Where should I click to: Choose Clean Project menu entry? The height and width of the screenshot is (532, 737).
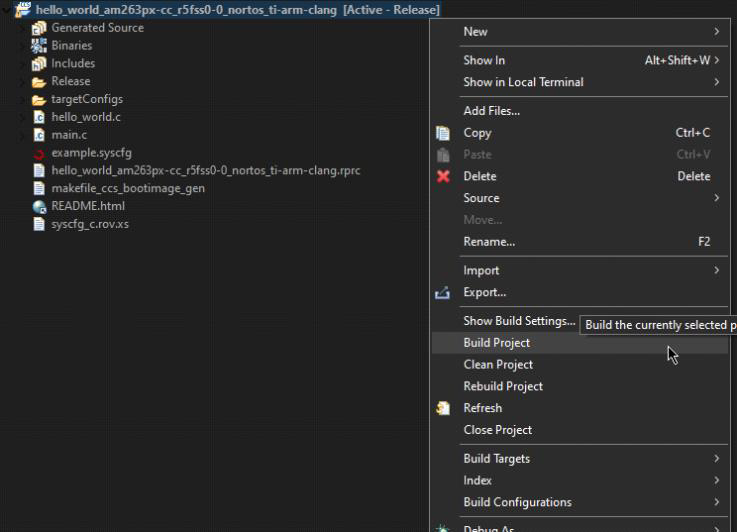coord(498,365)
